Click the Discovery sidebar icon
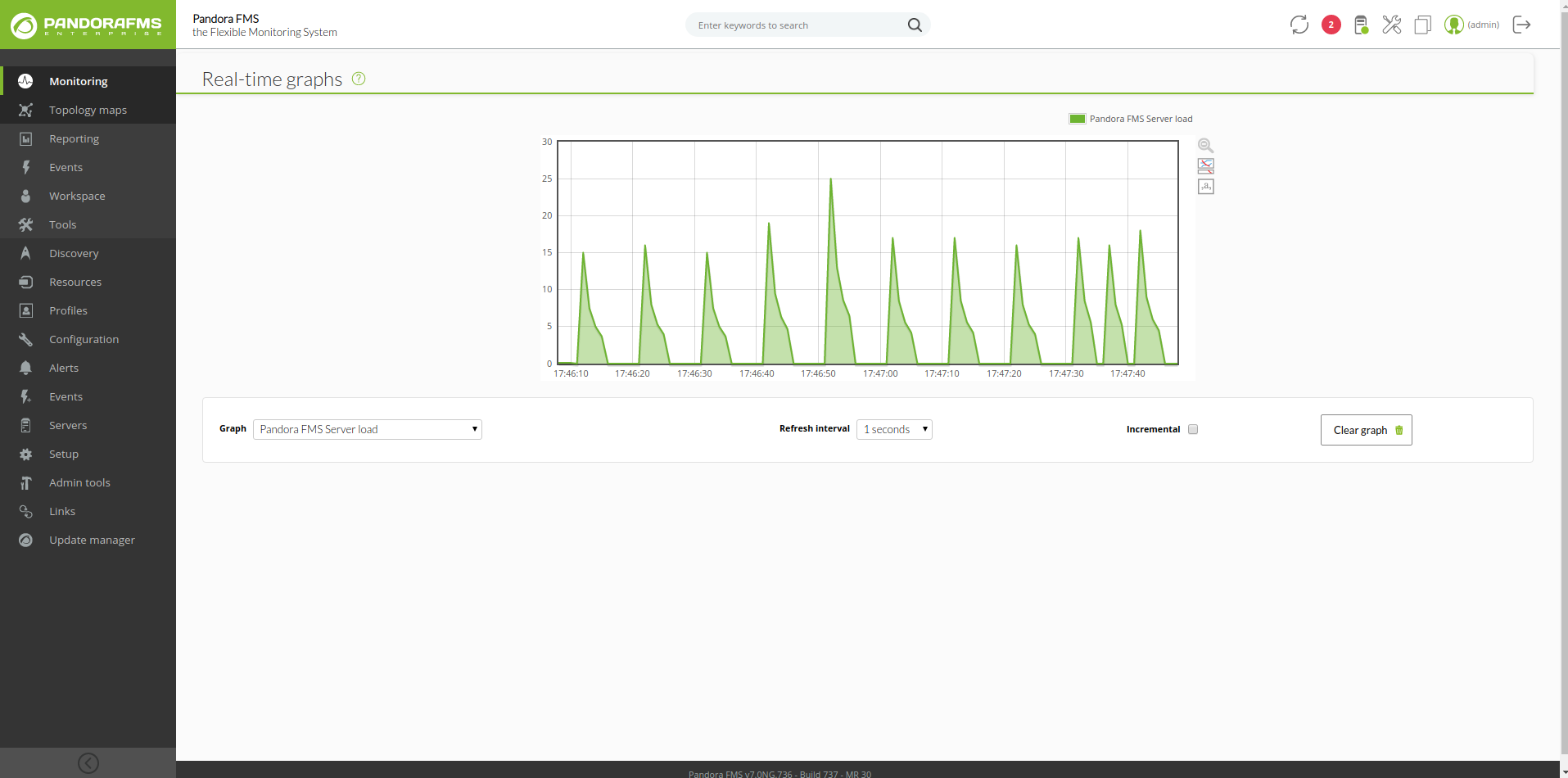The height and width of the screenshot is (778, 1568). [25, 253]
